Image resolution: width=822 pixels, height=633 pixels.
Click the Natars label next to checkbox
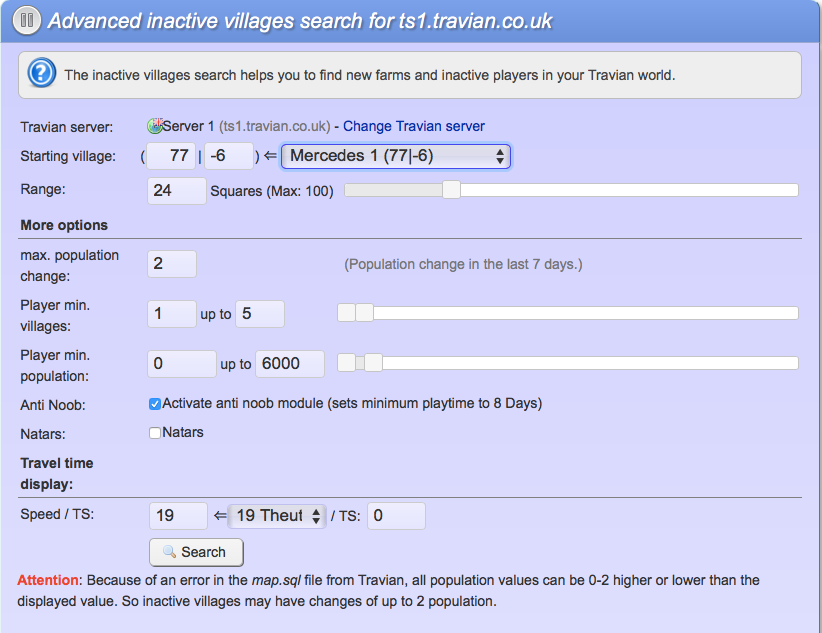coord(182,432)
